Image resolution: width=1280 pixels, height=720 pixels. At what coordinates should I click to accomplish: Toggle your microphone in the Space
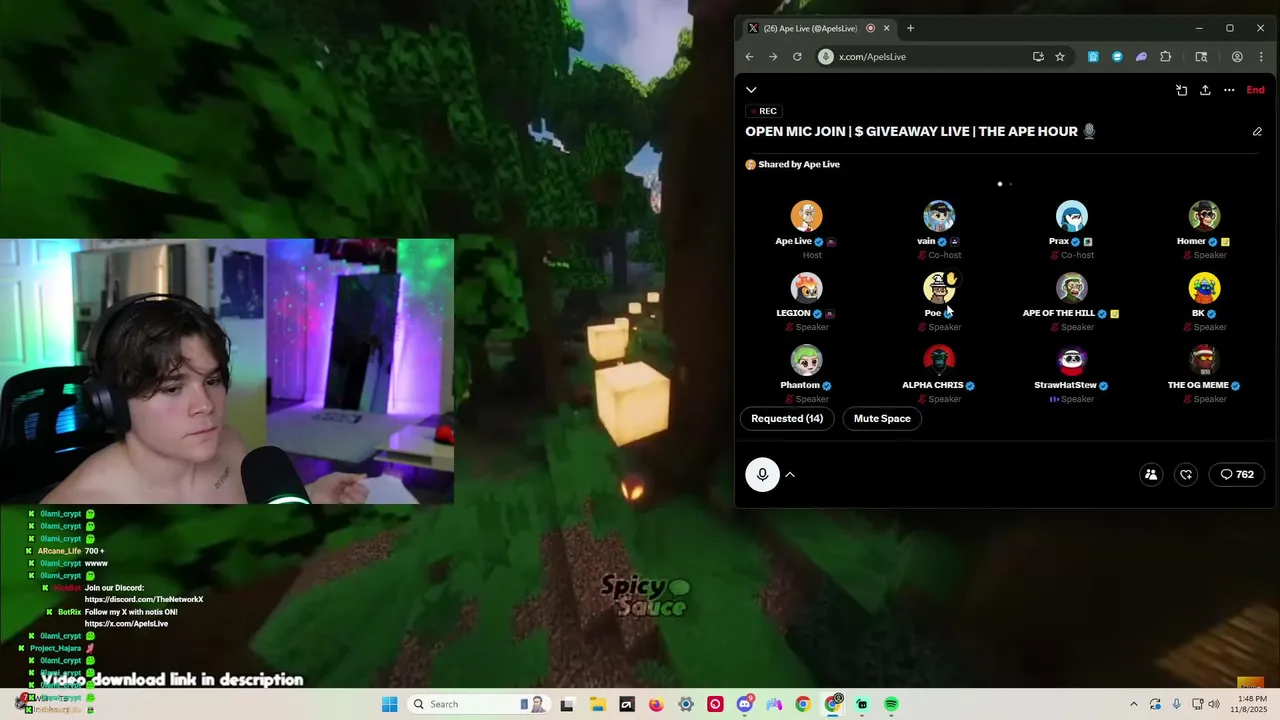click(x=762, y=475)
